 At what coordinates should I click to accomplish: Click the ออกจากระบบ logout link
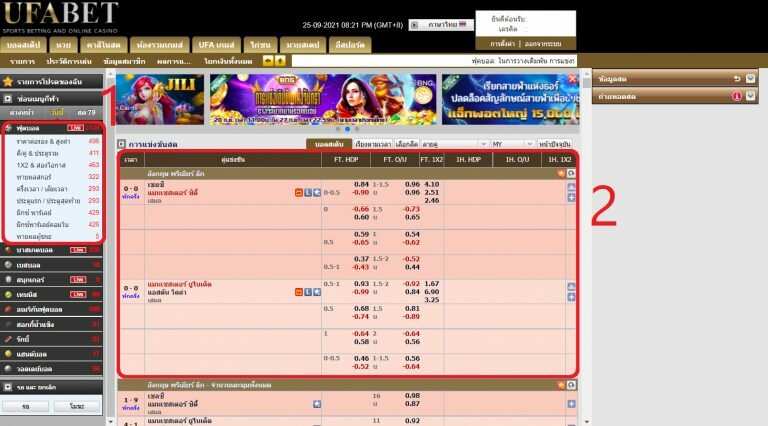543,44
